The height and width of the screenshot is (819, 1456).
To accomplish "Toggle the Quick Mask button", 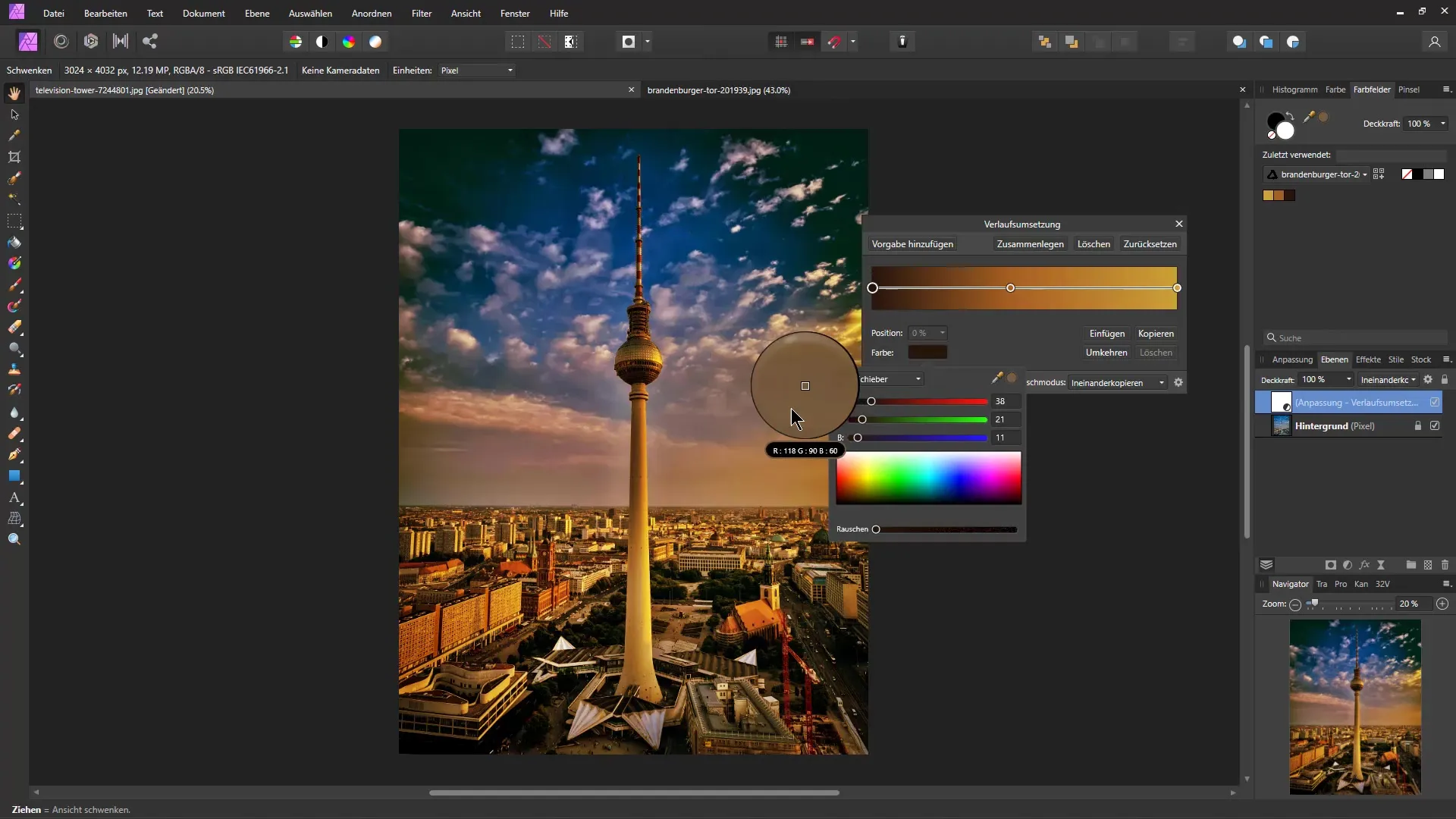I will pyautogui.click(x=629, y=42).
